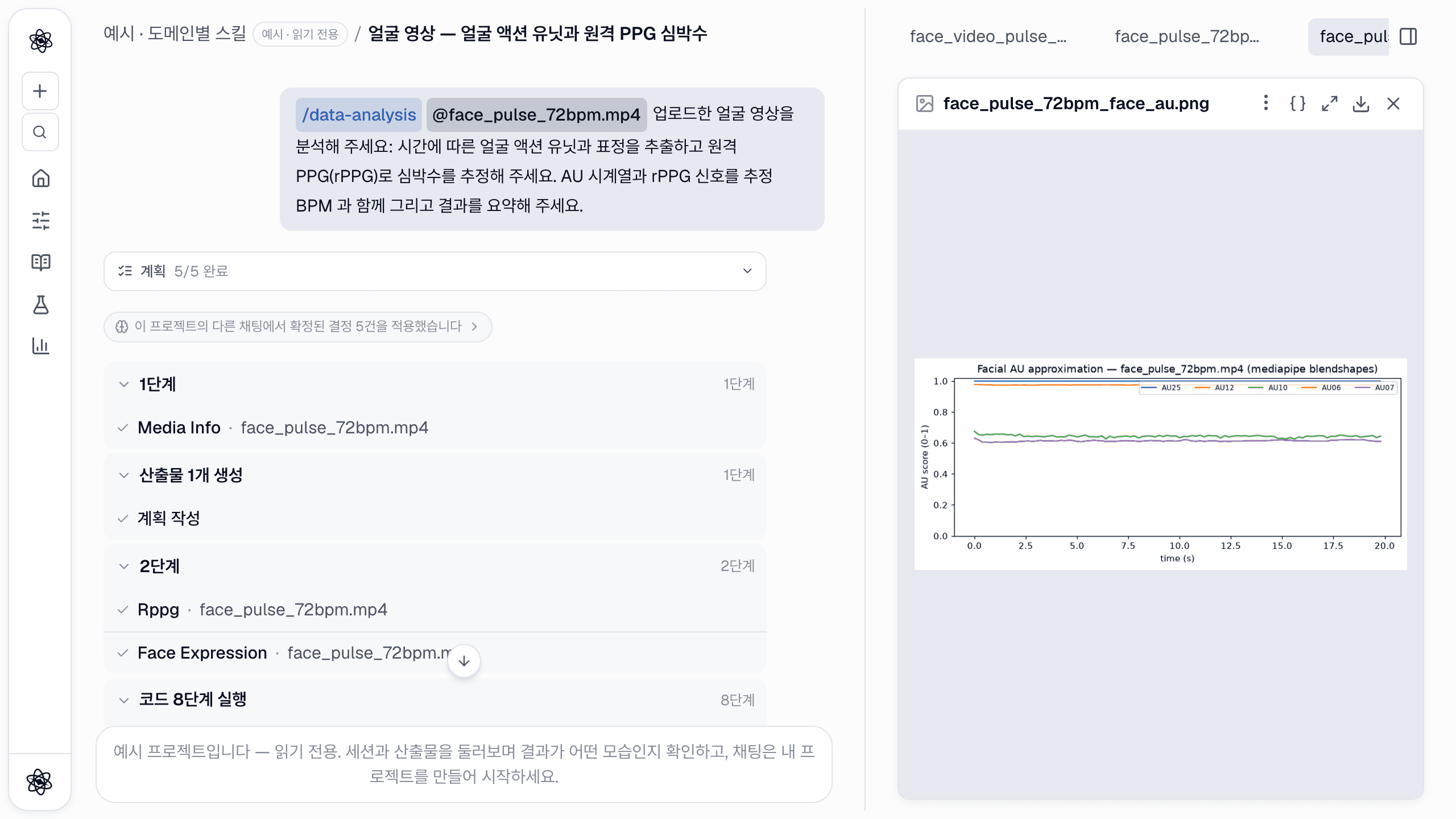Collapse the 코드 8단계 실행 section
This screenshot has height=819, width=1456.
[435, 700]
